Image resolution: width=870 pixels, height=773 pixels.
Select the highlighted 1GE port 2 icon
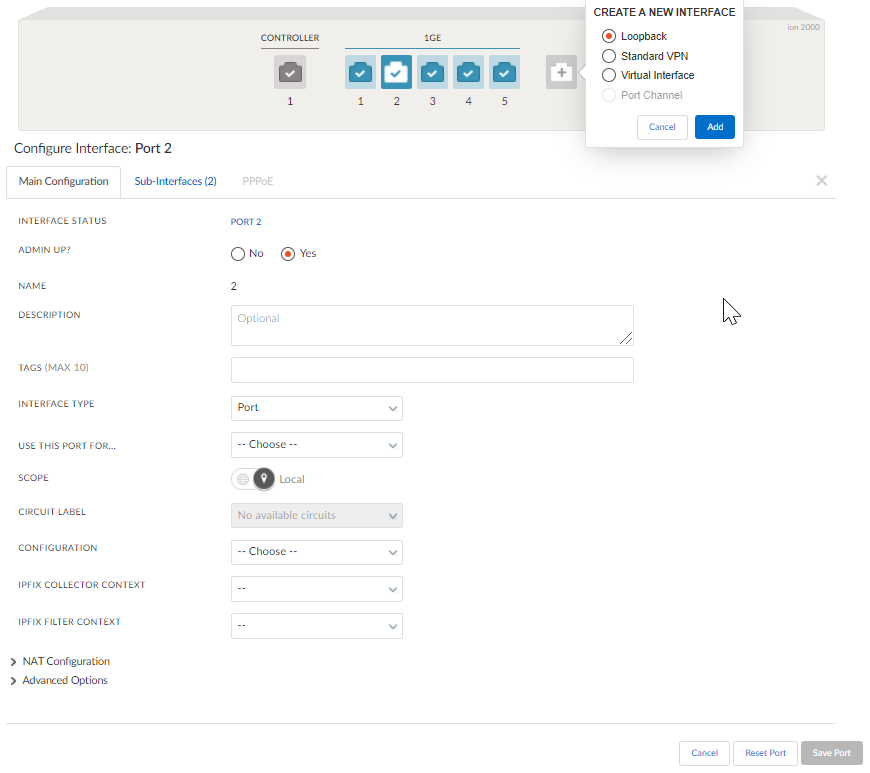point(396,73)
